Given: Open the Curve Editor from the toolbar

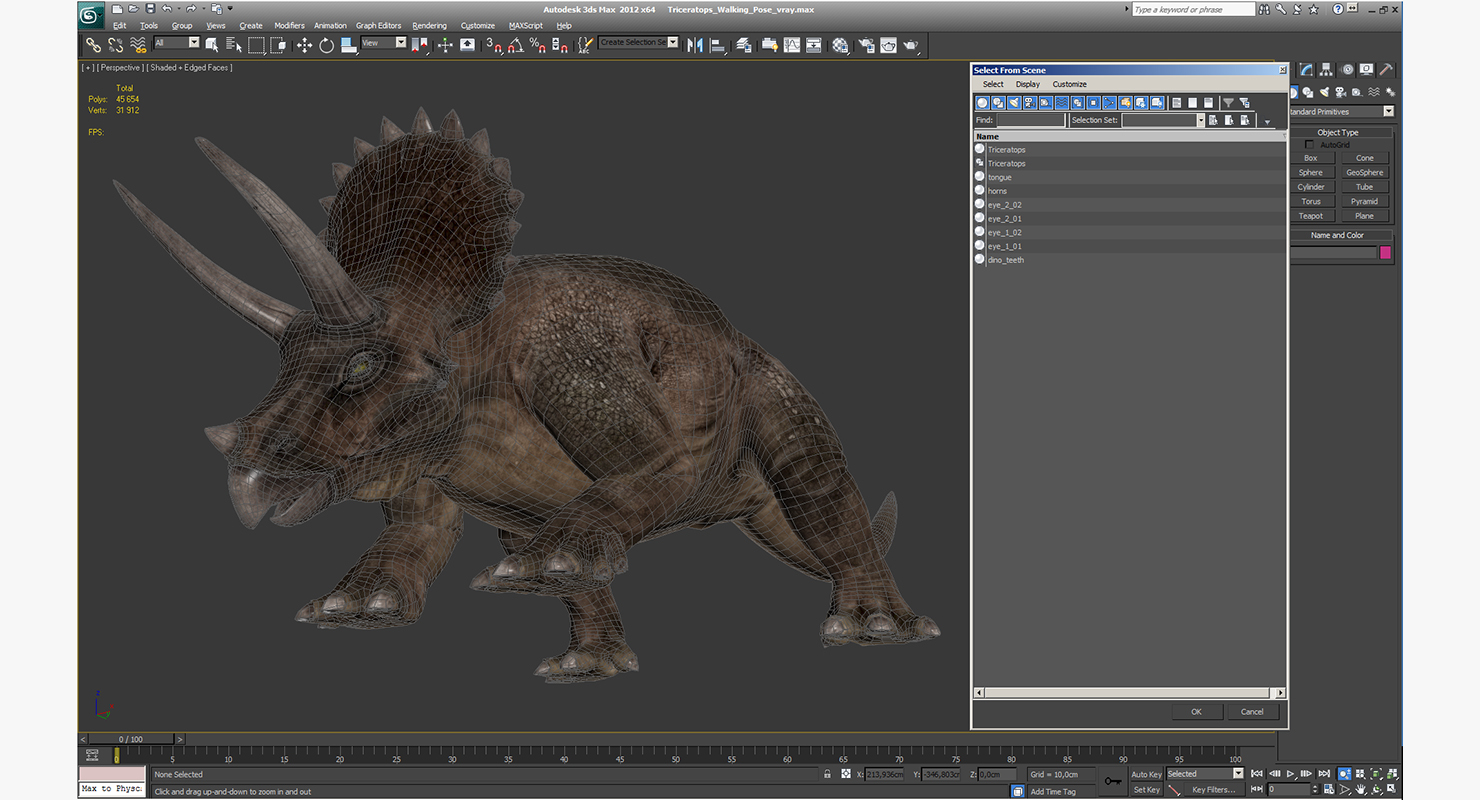Looking at the screenshot, I should 792,45.
